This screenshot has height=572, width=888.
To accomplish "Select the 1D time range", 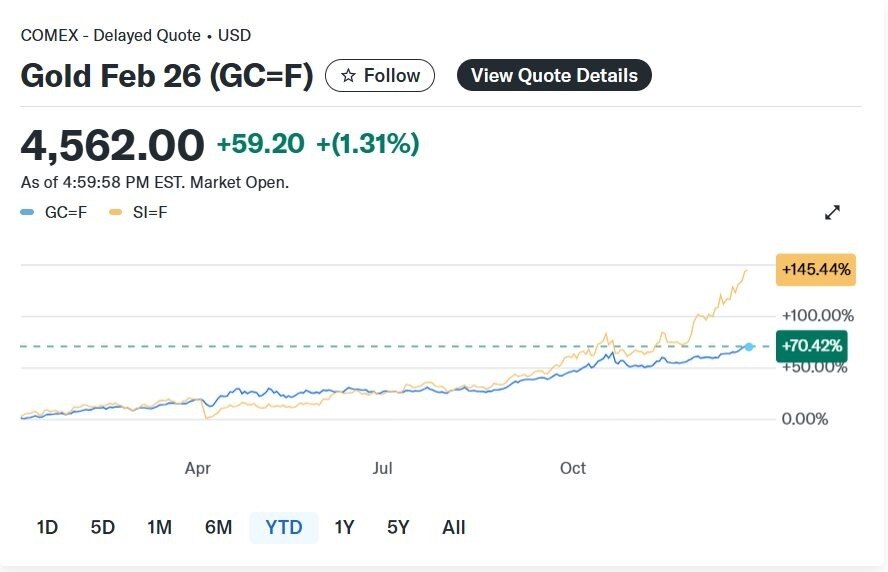I will pos(47,527).
